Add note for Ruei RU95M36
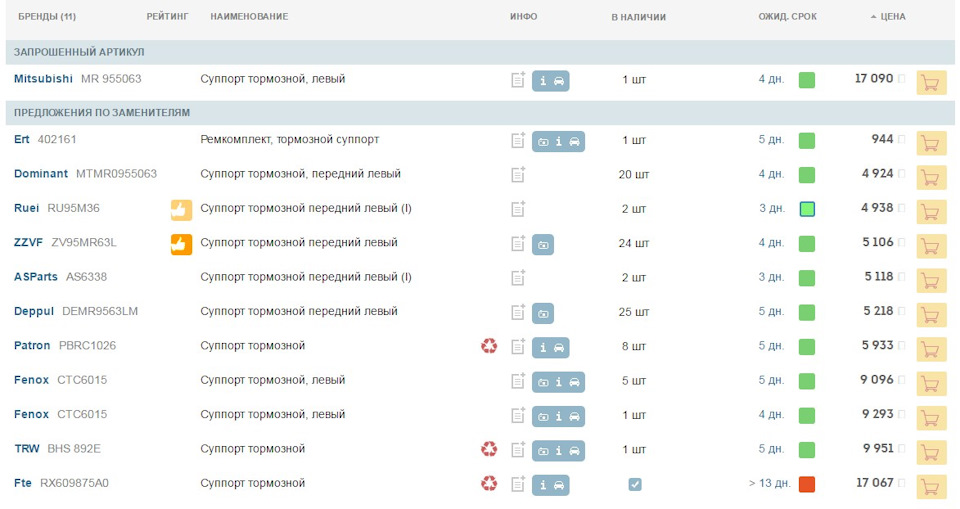Viewport: 960px width, 509px height. pos(518,209)
